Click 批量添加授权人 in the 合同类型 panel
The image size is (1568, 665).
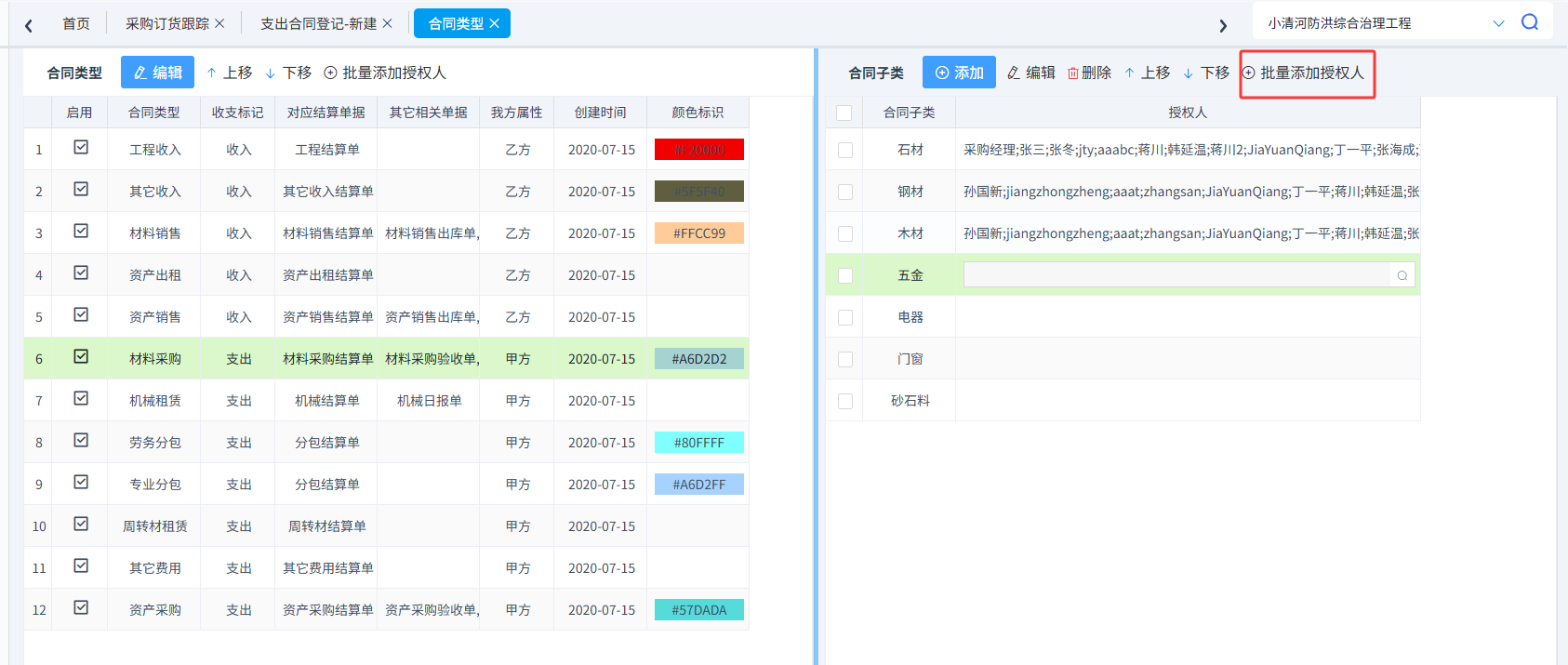pos(385,73)
